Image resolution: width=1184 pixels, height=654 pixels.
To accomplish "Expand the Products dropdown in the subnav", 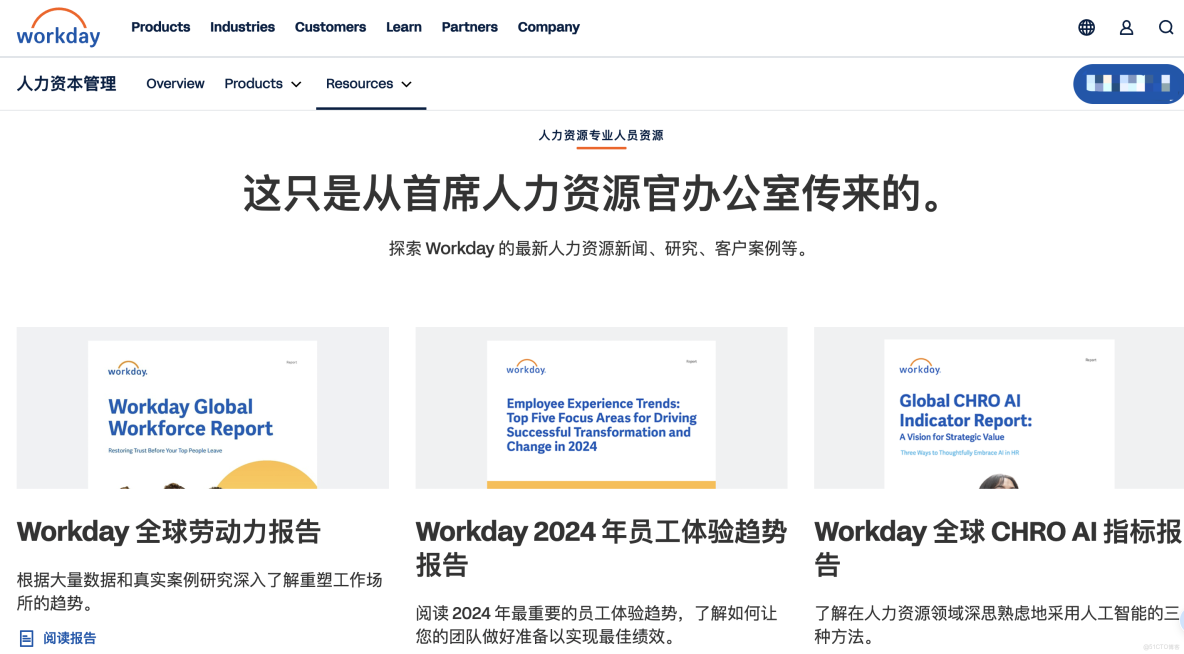I will coord(262,84).
